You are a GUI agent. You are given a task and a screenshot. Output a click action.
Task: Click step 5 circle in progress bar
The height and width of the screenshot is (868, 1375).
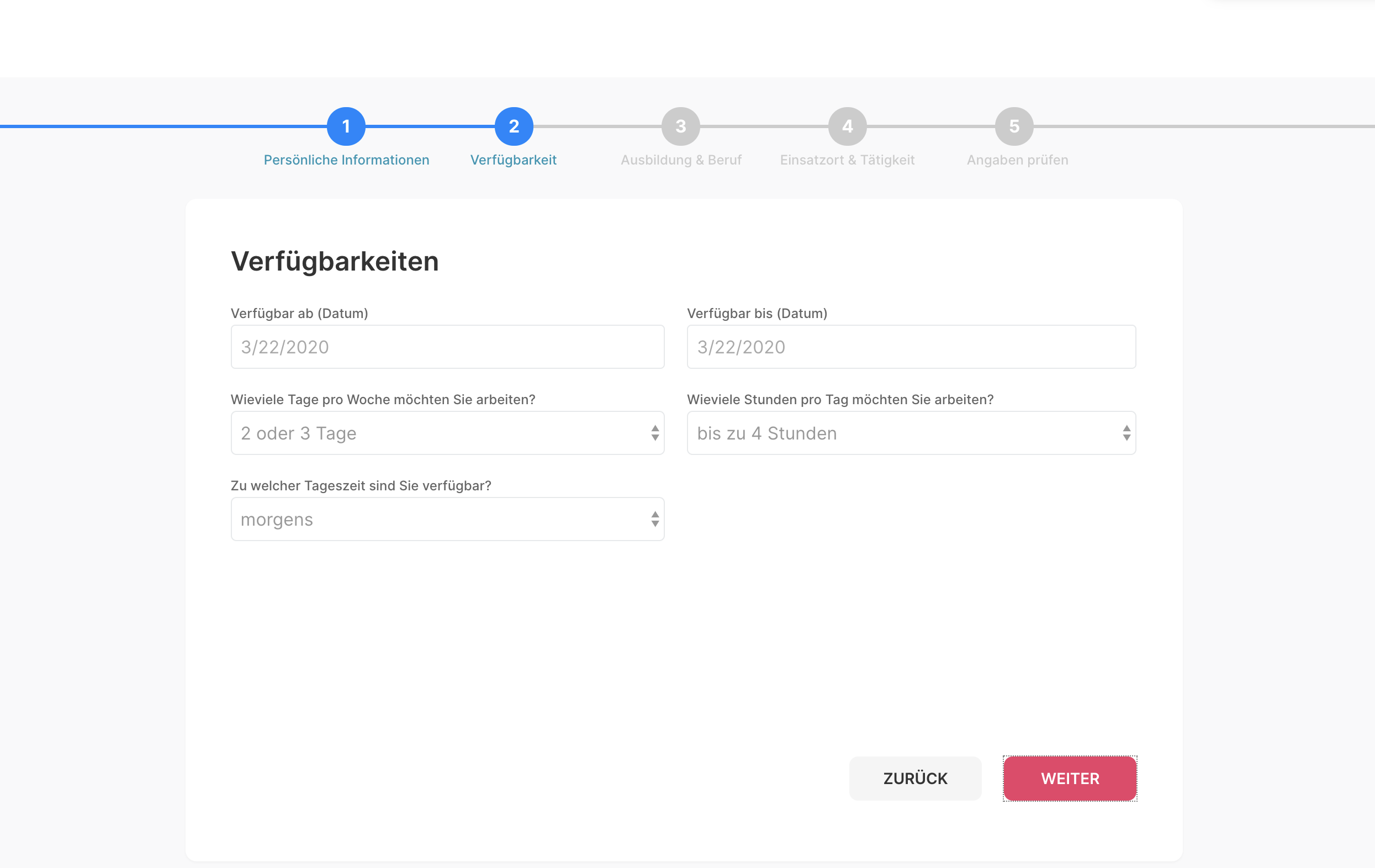[x=1014, y=126]
